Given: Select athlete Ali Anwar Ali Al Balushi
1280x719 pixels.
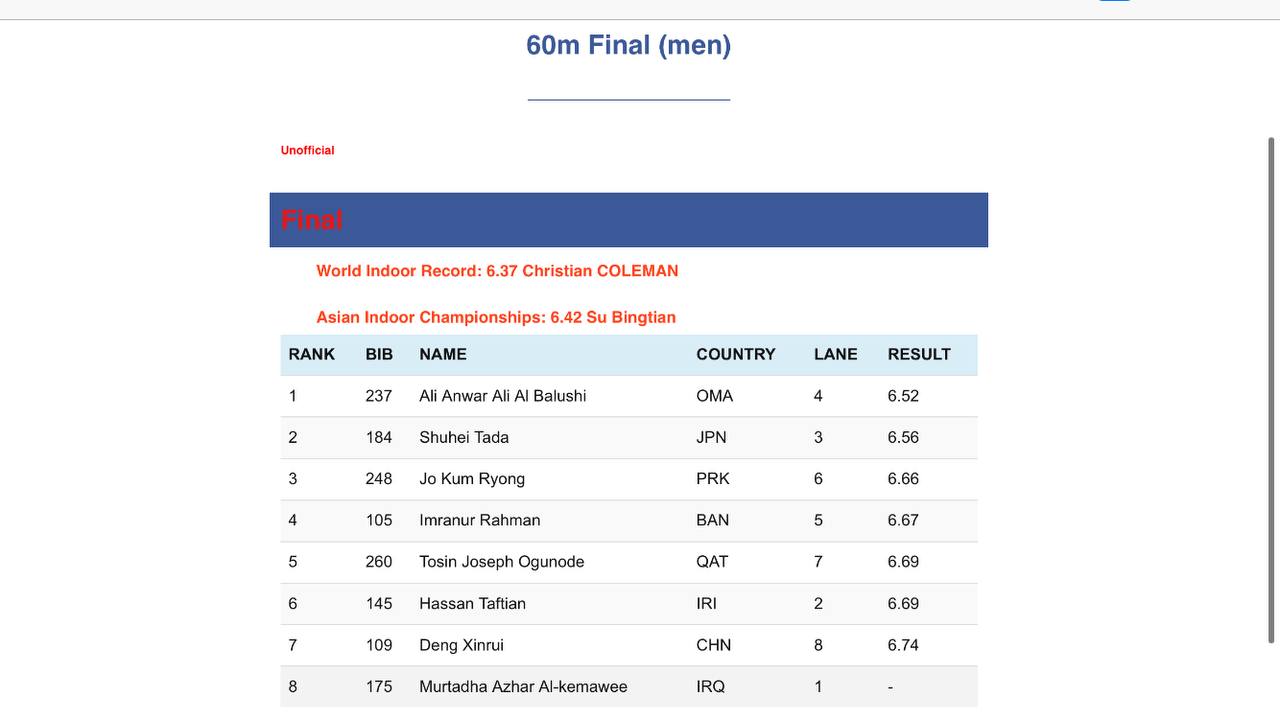Looking at the screenshot, I should (503, 396).
